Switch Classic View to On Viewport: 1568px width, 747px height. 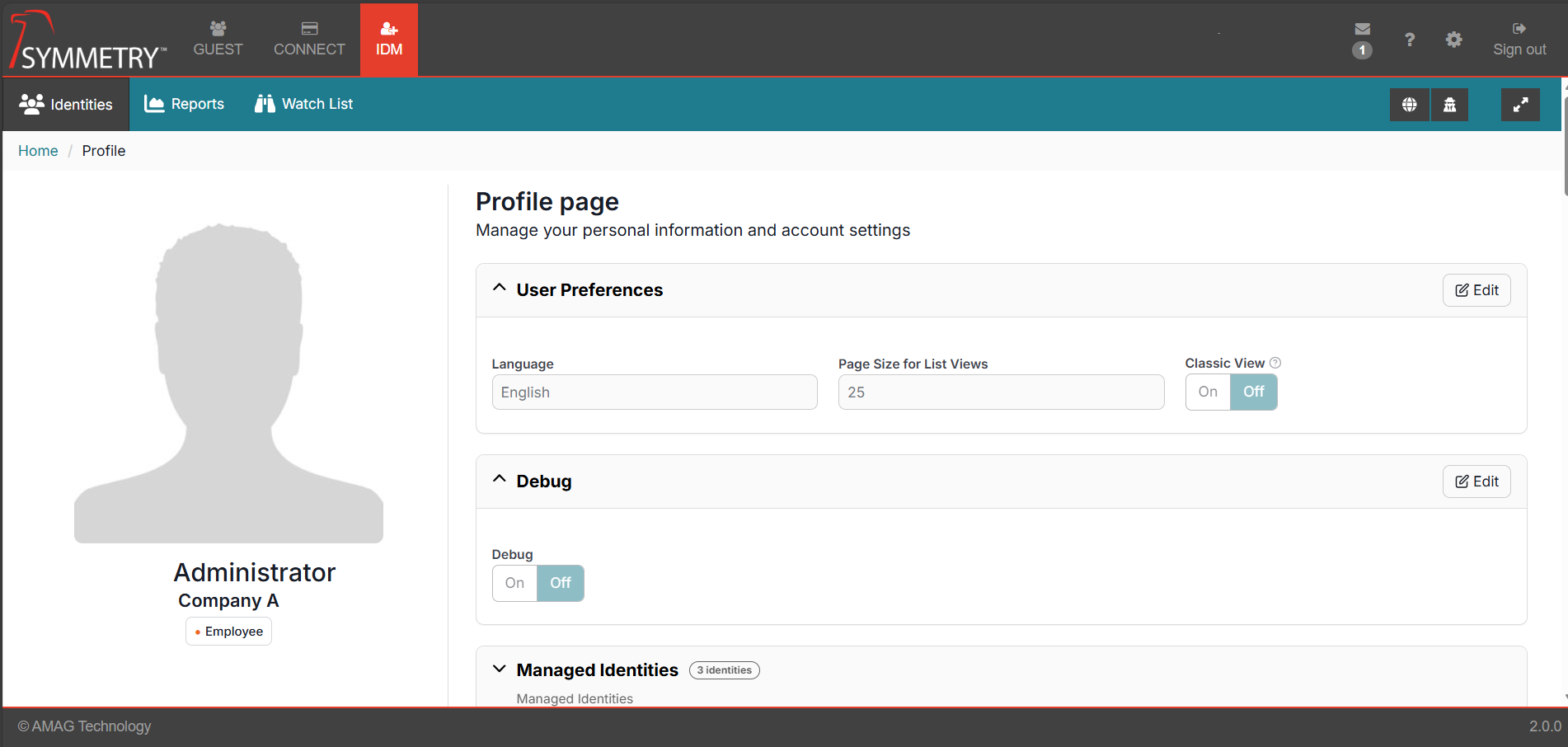[x=1208, y=392]
